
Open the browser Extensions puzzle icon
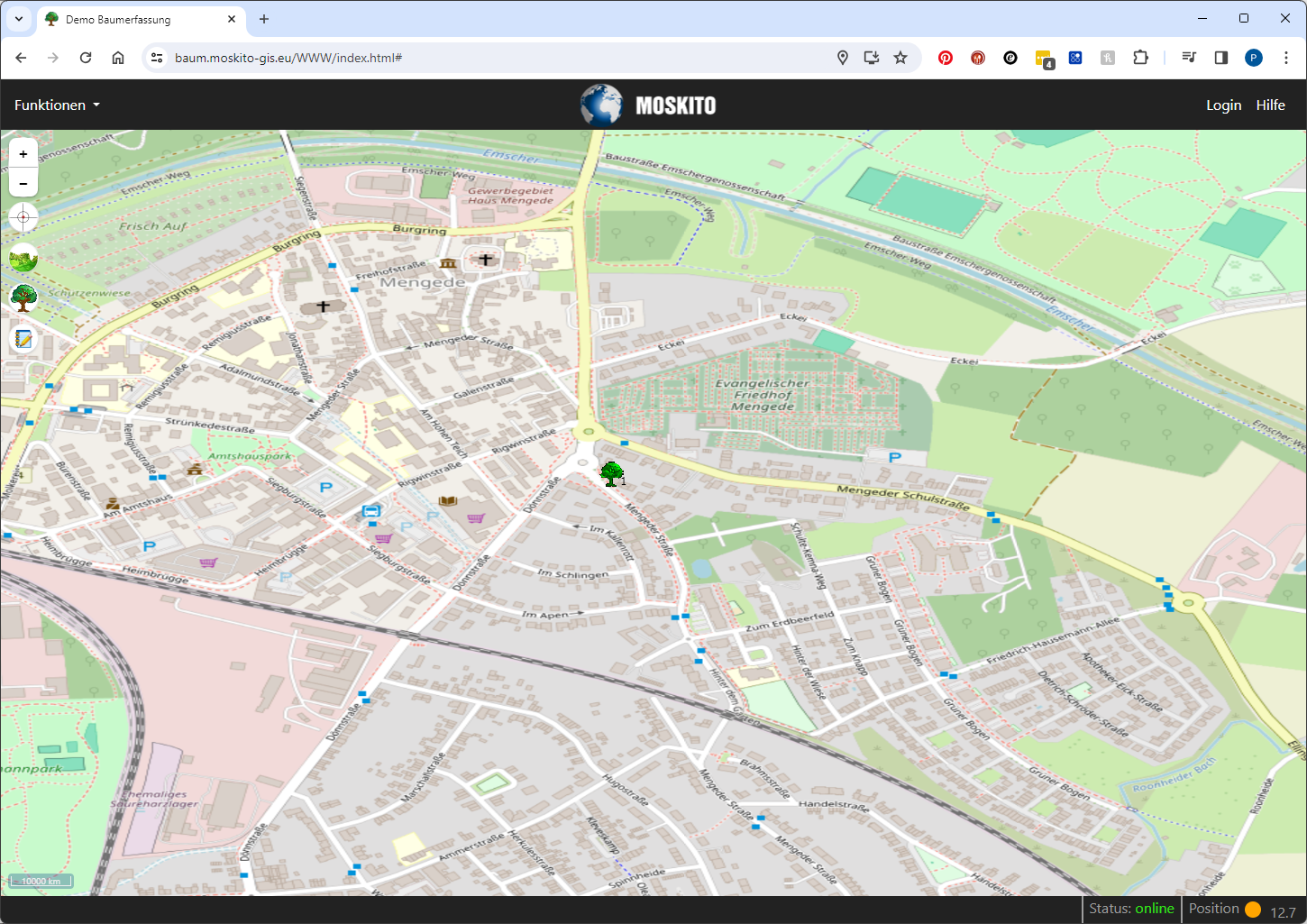click(x=1140, y=58)
